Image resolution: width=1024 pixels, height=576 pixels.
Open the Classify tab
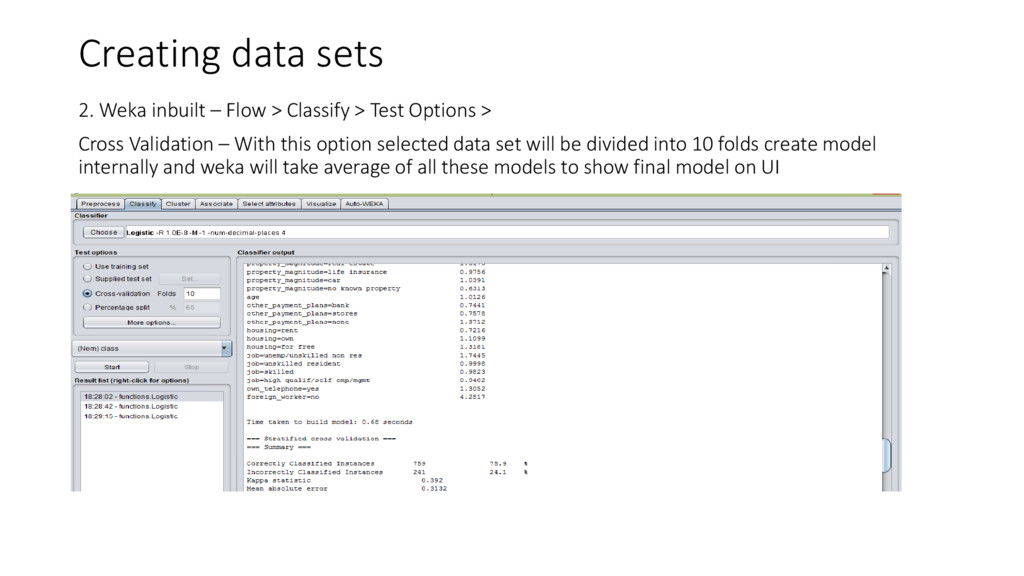click(x=142, y=204)
